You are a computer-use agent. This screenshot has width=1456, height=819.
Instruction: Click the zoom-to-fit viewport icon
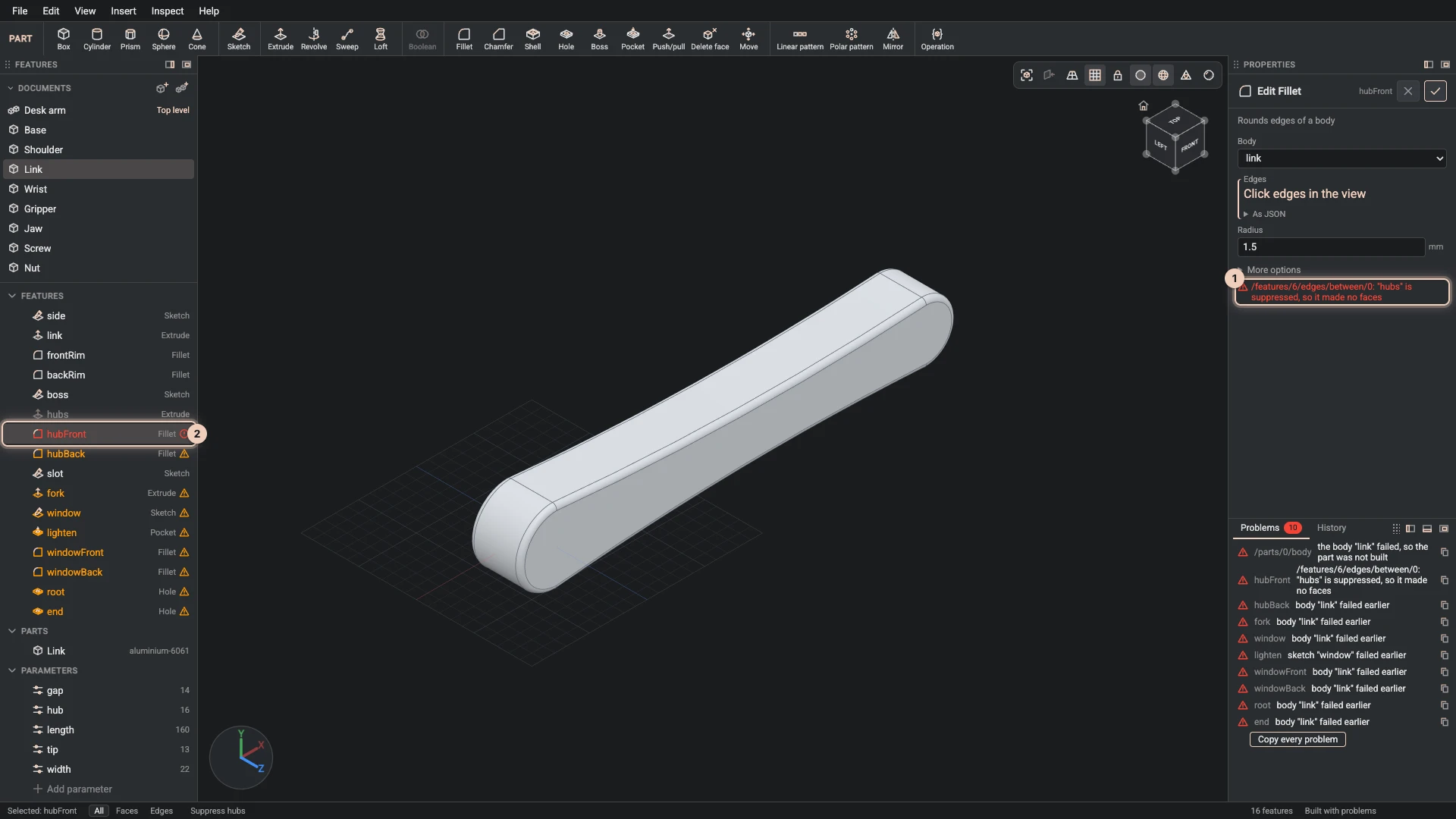click(1026, 75)
